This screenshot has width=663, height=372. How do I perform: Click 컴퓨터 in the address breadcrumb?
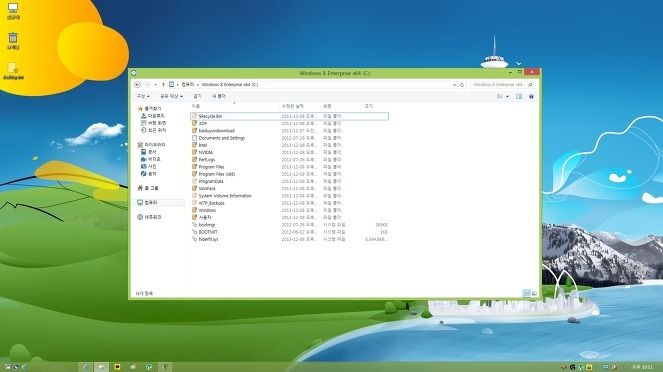point(188,85)
